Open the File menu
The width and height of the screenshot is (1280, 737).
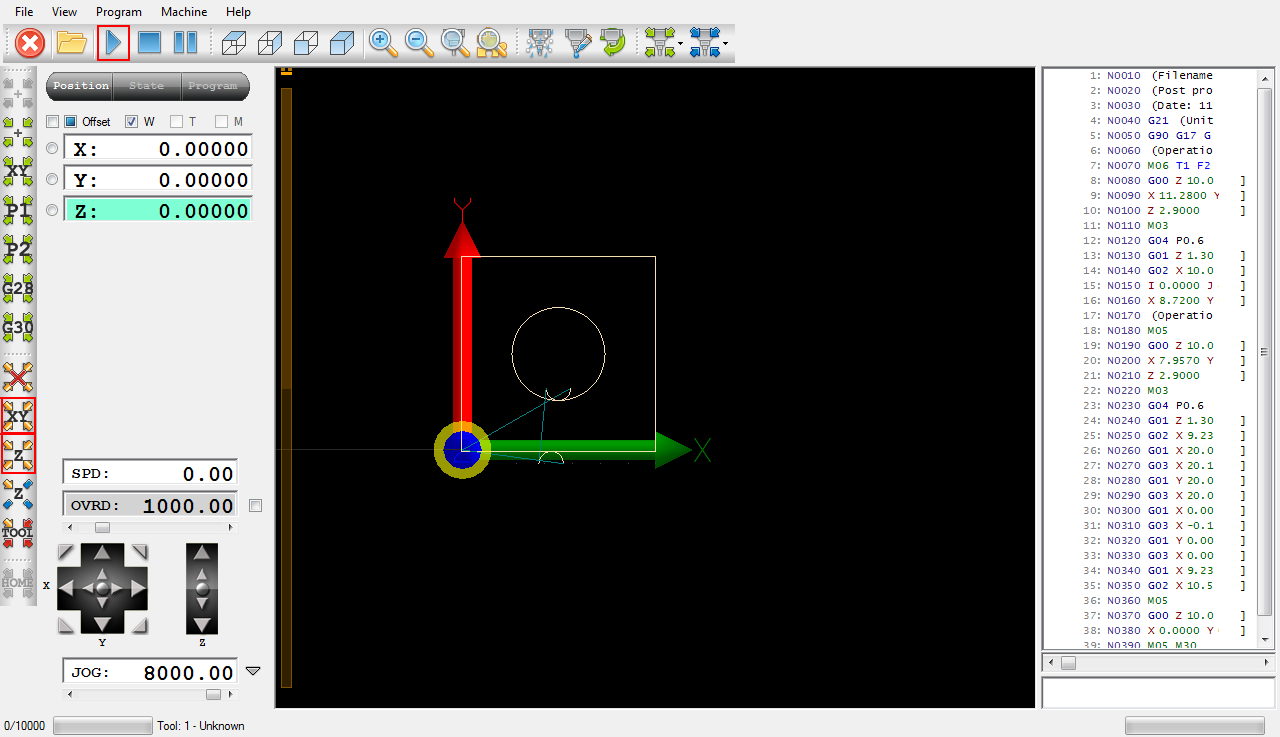[x=24, y=12]
